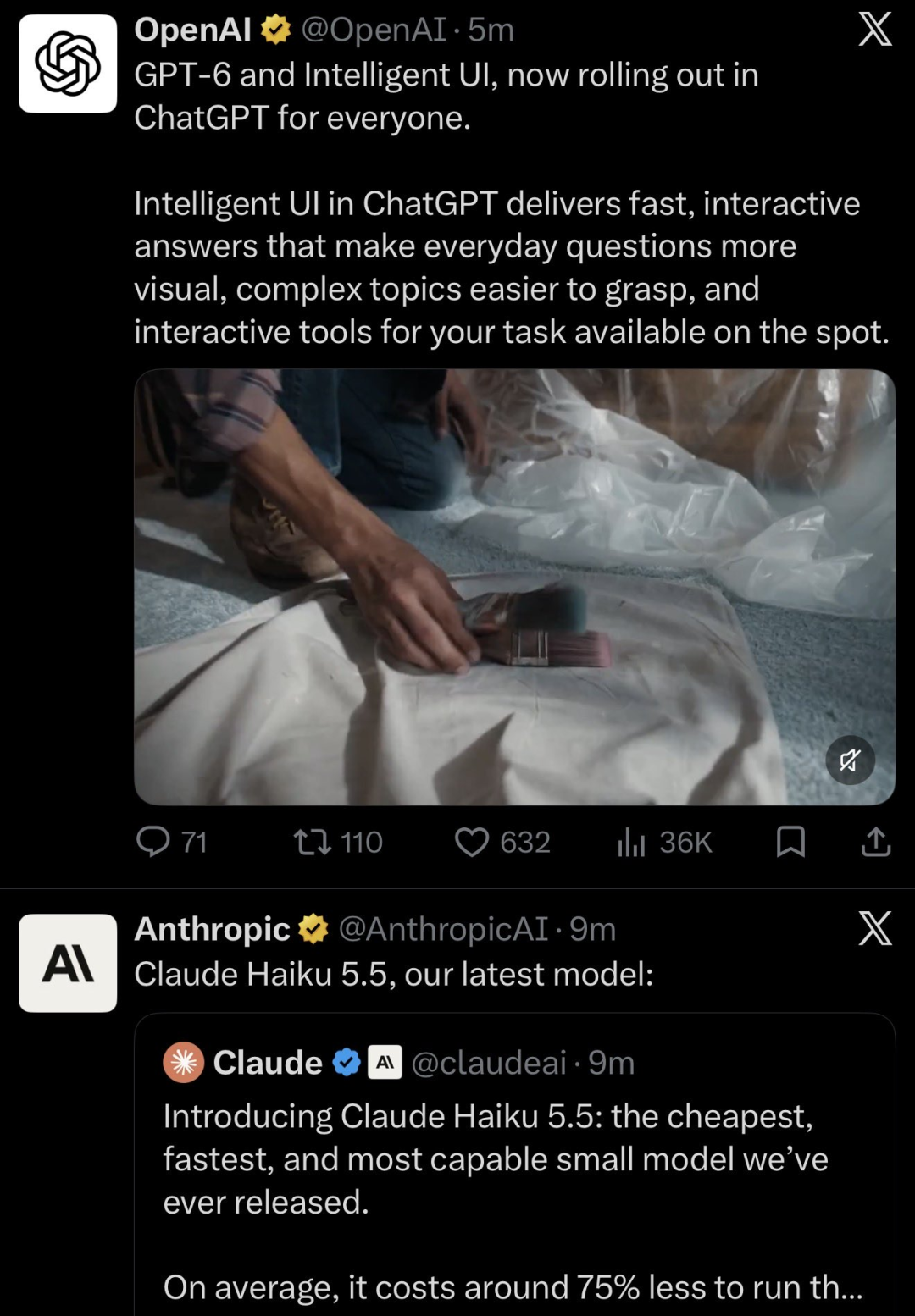Image resolution: width=915 pixels, height=1316 pixels.
Task: Play the paintbrush video thumbnail
Action: click(514, 587)
